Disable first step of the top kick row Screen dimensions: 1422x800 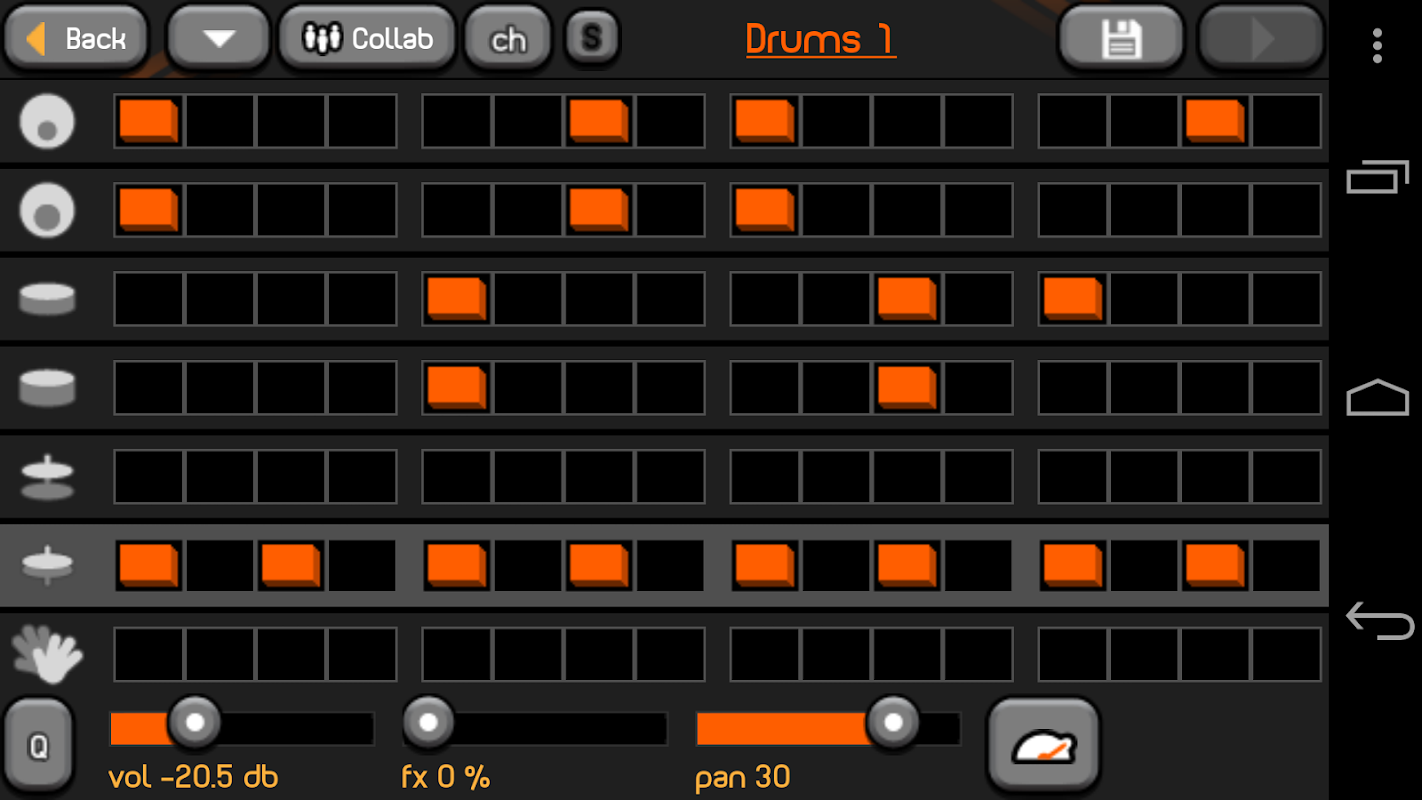(x=149, y=121)
